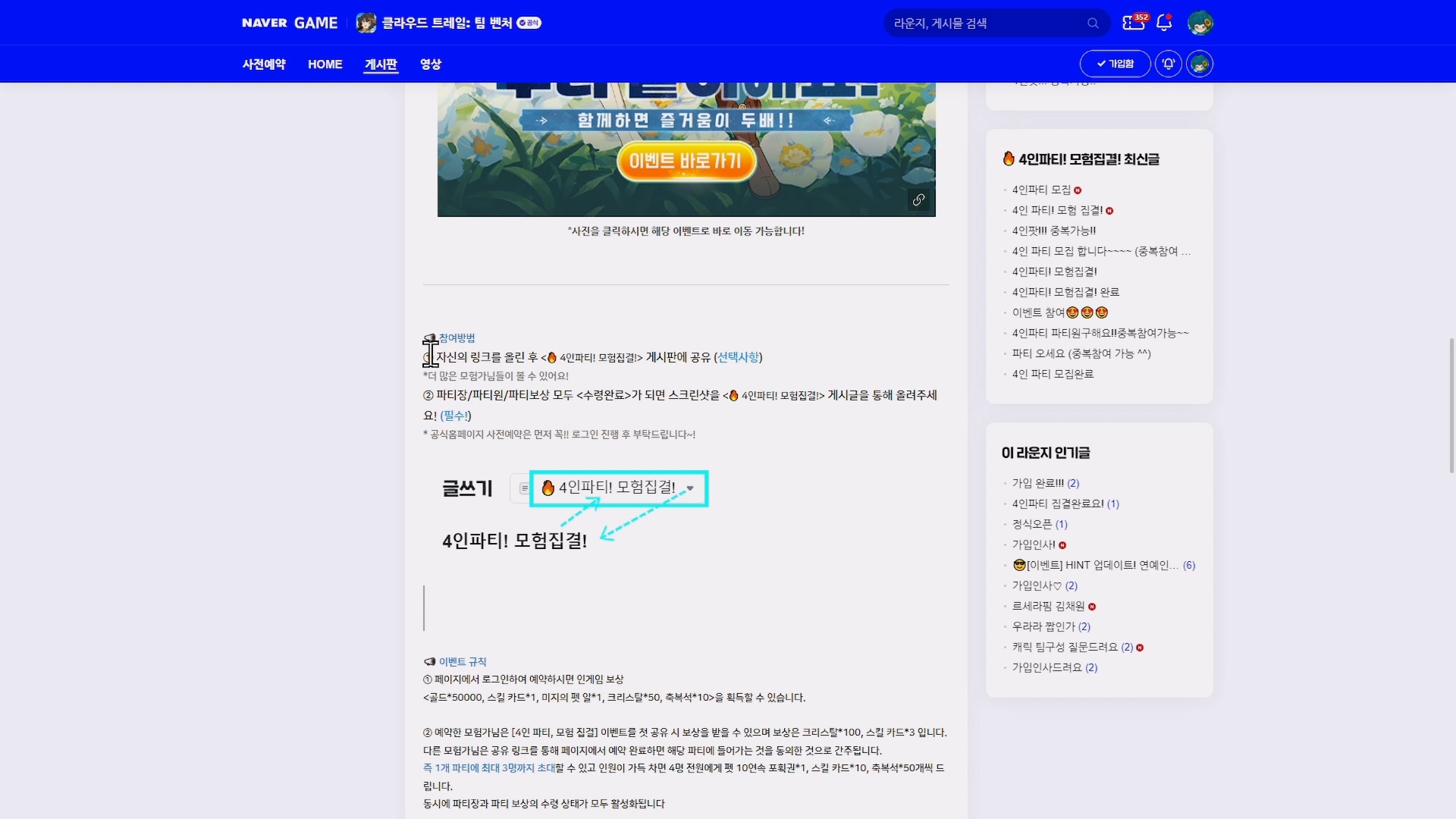Open post 4인파티 모집

point(1041,190)
